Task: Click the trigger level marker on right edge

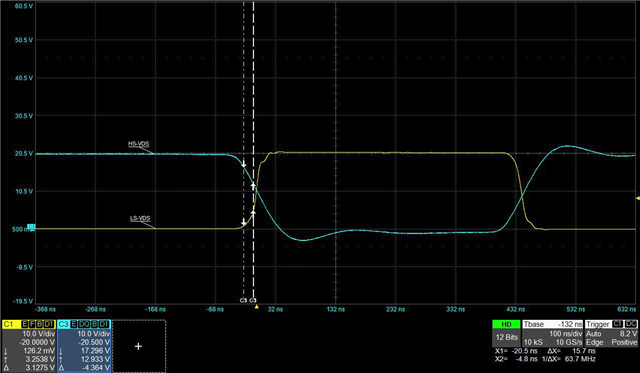Action: [x=638, y=198]
